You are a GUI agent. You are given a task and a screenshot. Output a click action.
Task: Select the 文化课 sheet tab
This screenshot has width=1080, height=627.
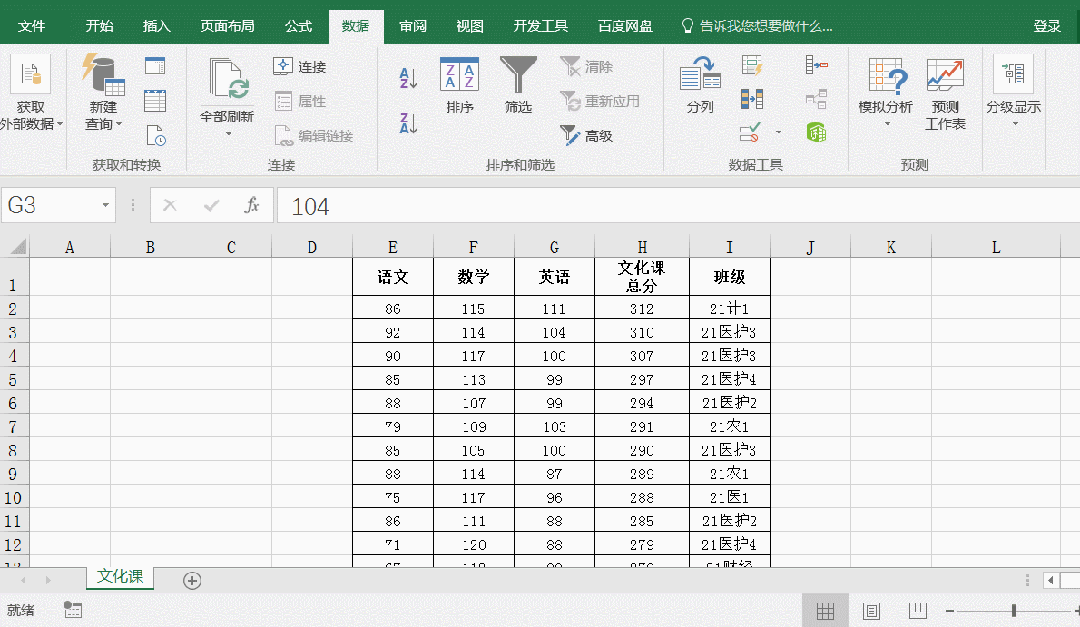pos(120,577)
